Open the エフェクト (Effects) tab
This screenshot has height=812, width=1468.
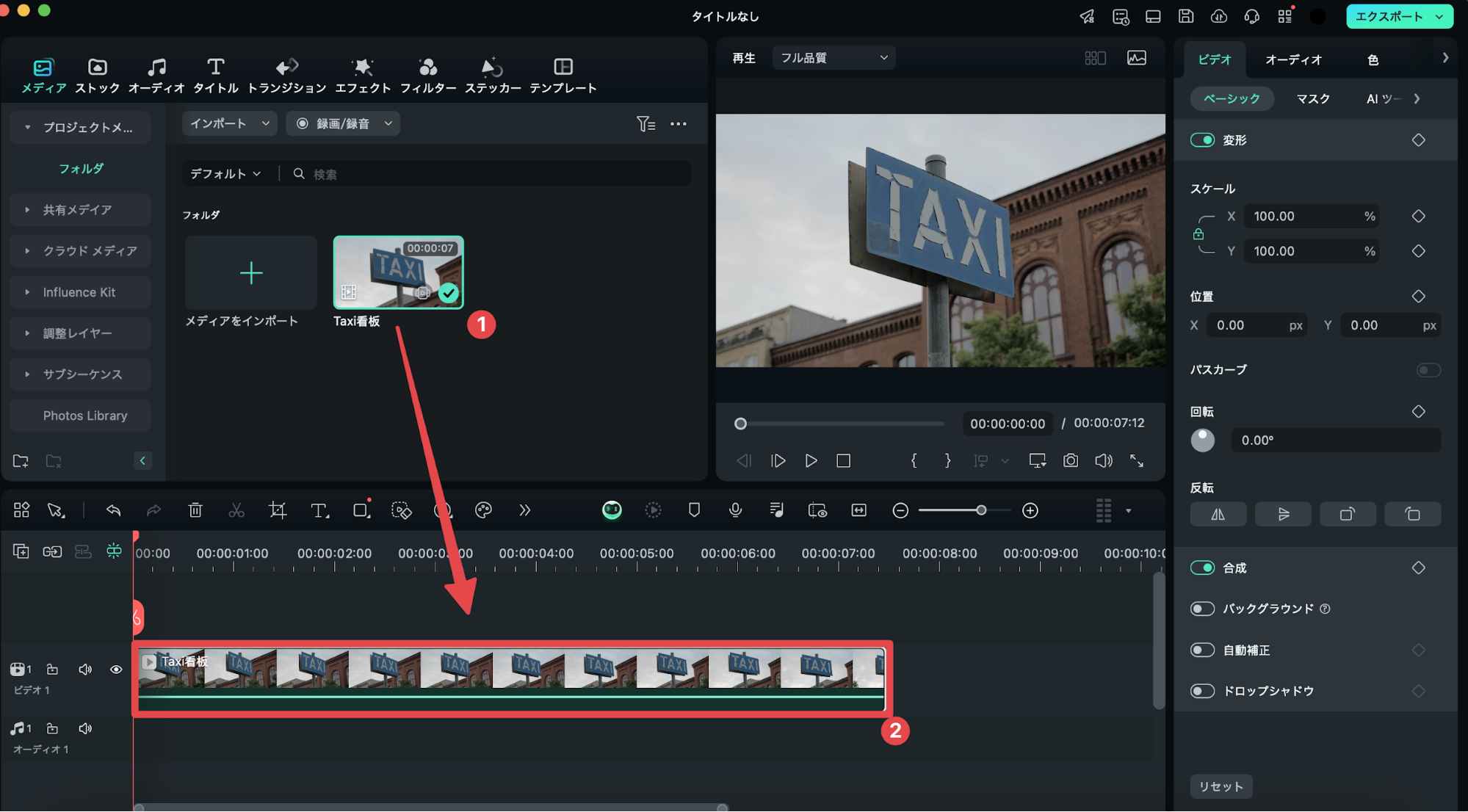pos(363,76)
